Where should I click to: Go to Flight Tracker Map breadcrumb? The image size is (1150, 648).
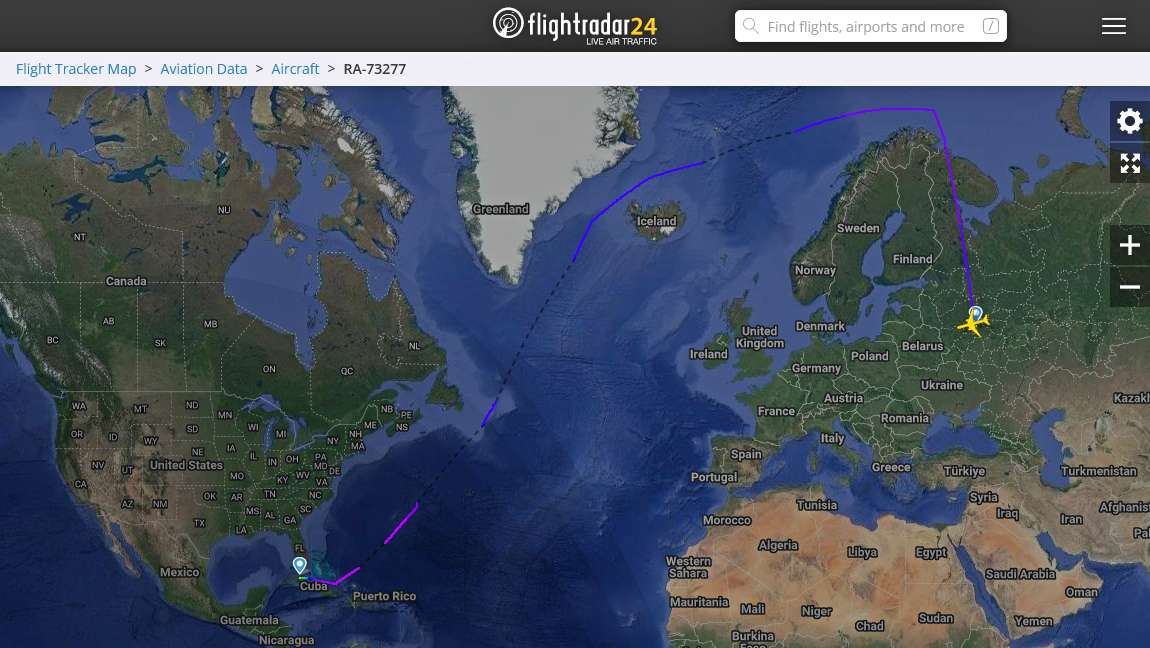click(x=76, y=69)
